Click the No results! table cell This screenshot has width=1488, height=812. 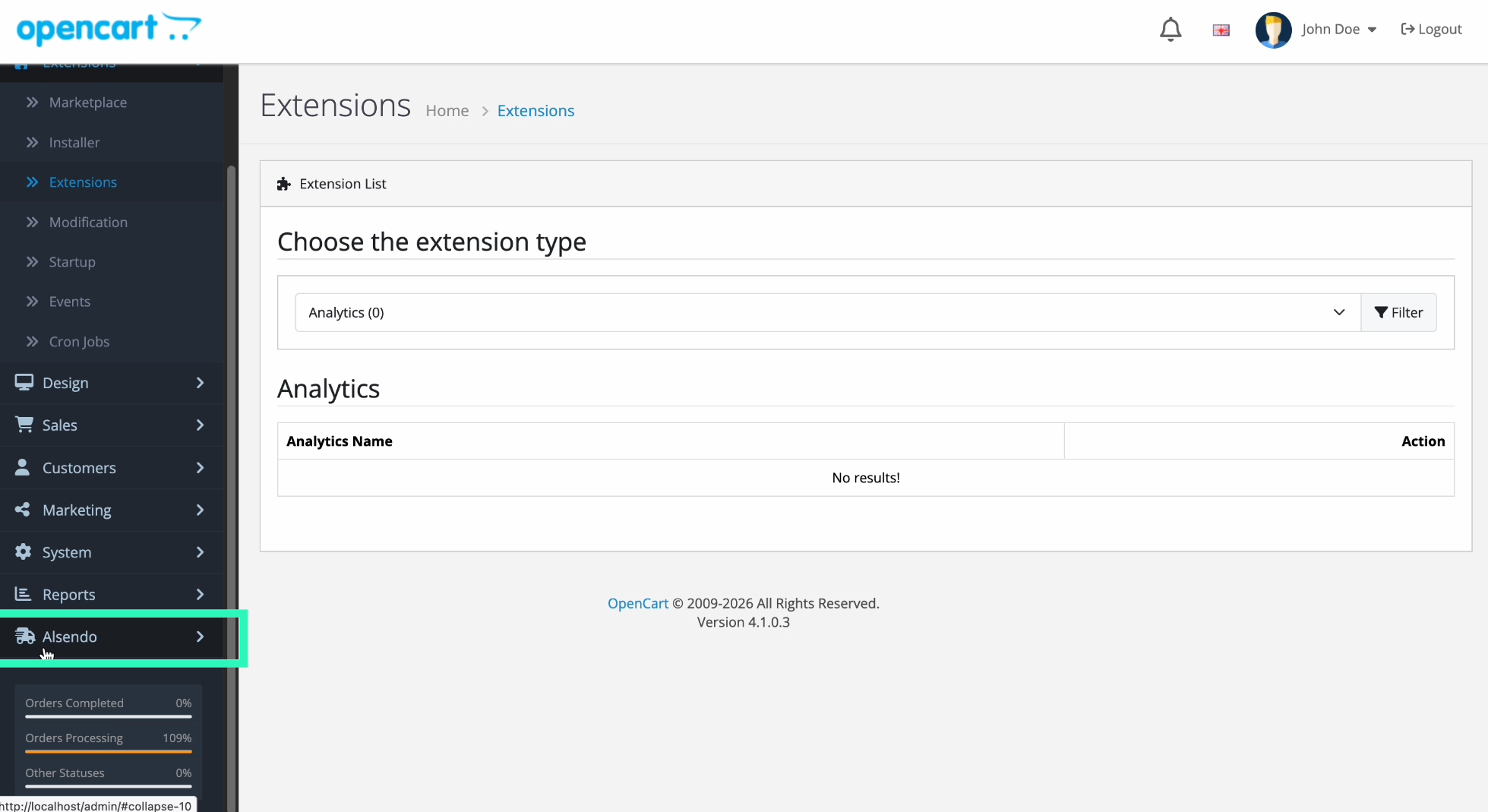(866, 478)
